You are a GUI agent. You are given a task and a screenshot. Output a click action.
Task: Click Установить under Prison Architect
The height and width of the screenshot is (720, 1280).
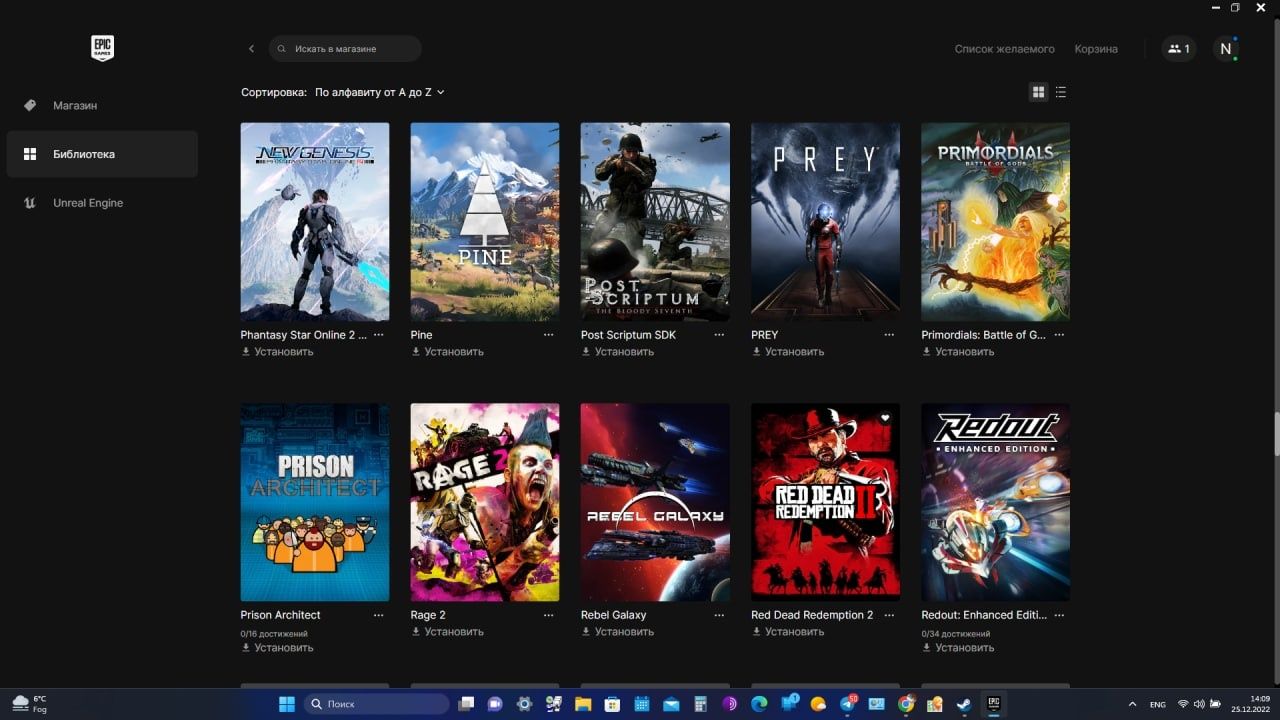click(x=278, y=648)
